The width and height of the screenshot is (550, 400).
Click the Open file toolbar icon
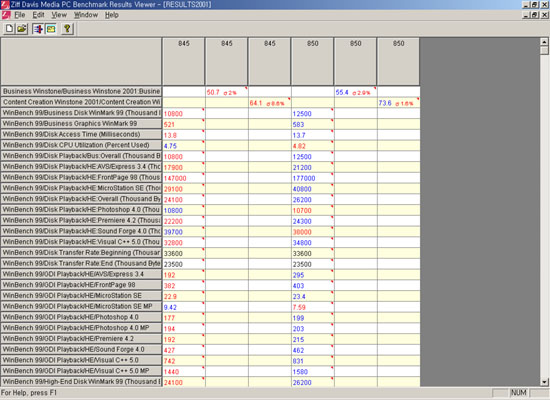(22, 29)
